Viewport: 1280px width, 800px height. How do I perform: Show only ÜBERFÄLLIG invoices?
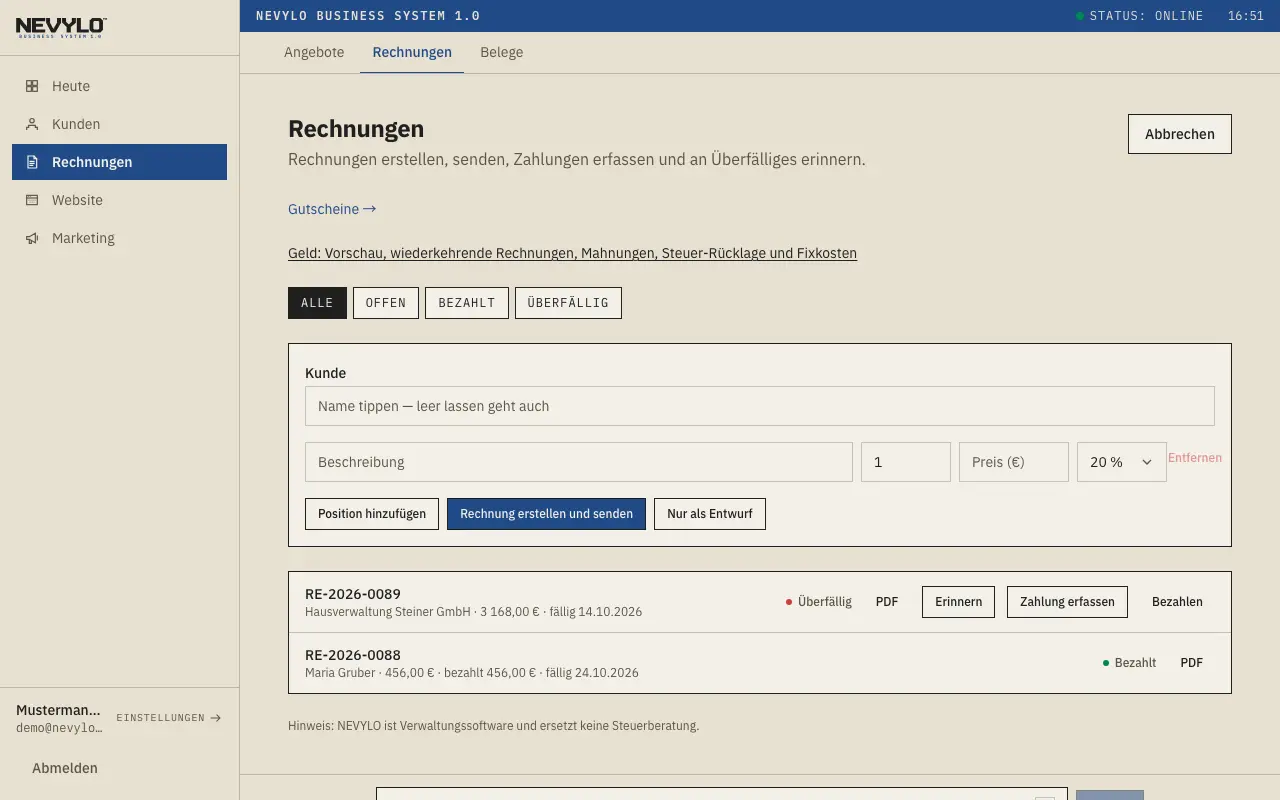pos(568,303)
